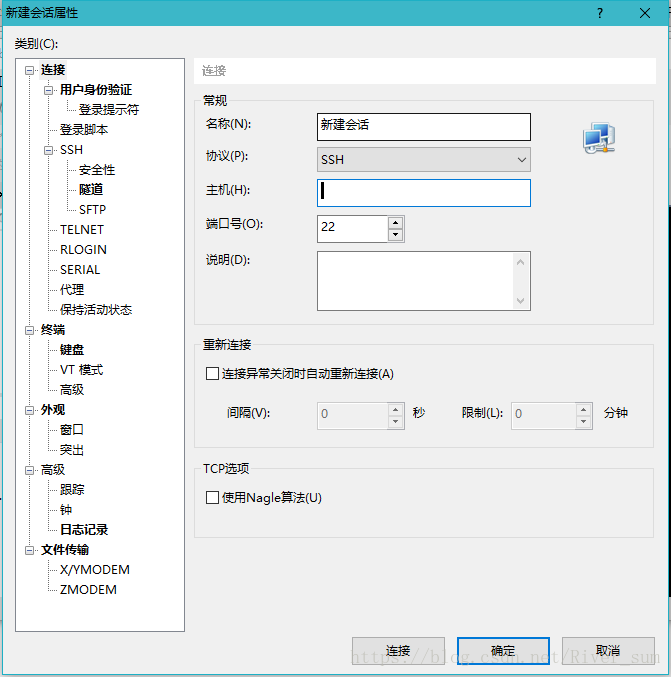Image resolution: width=671 pixels, height=677 pixels.
Task: Select 代理 tree item
Action: pyautogui.click(x=72, y=290)
